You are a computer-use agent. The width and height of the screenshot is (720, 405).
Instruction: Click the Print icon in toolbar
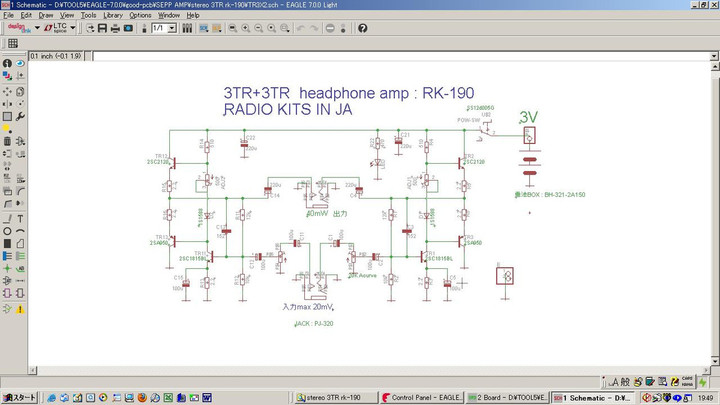tap(116, 28)
